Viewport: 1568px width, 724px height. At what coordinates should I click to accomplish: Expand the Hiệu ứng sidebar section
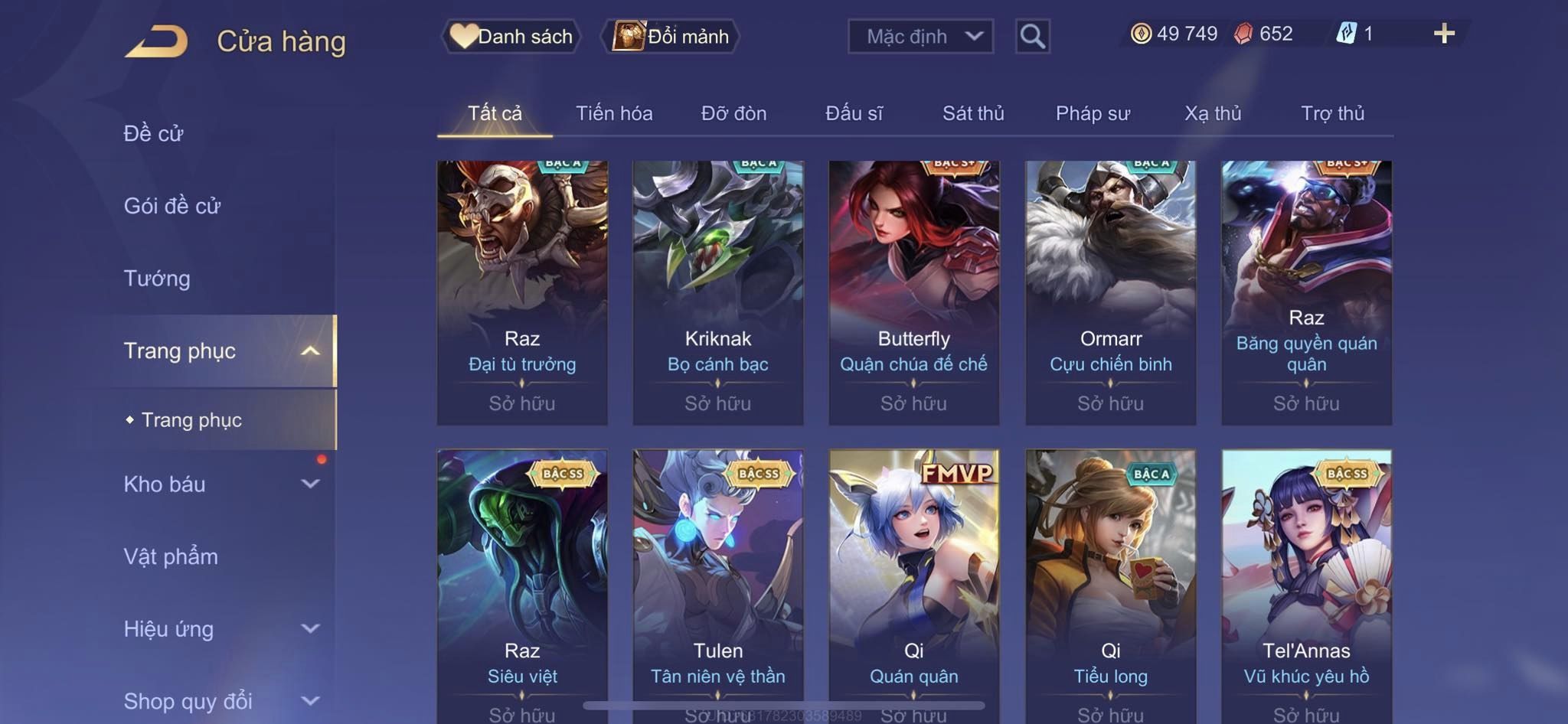[x=310, y=628]
